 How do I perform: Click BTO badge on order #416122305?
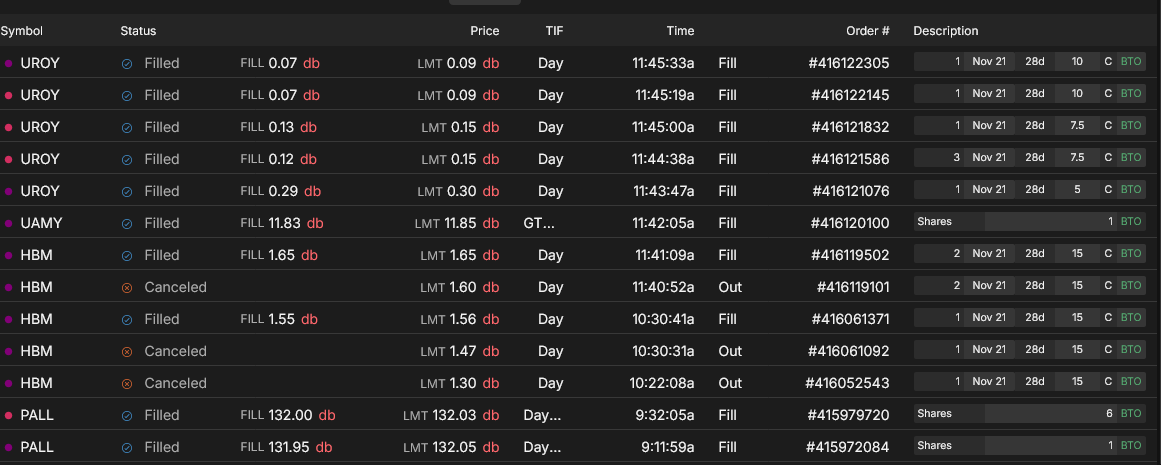(1131, 62)
